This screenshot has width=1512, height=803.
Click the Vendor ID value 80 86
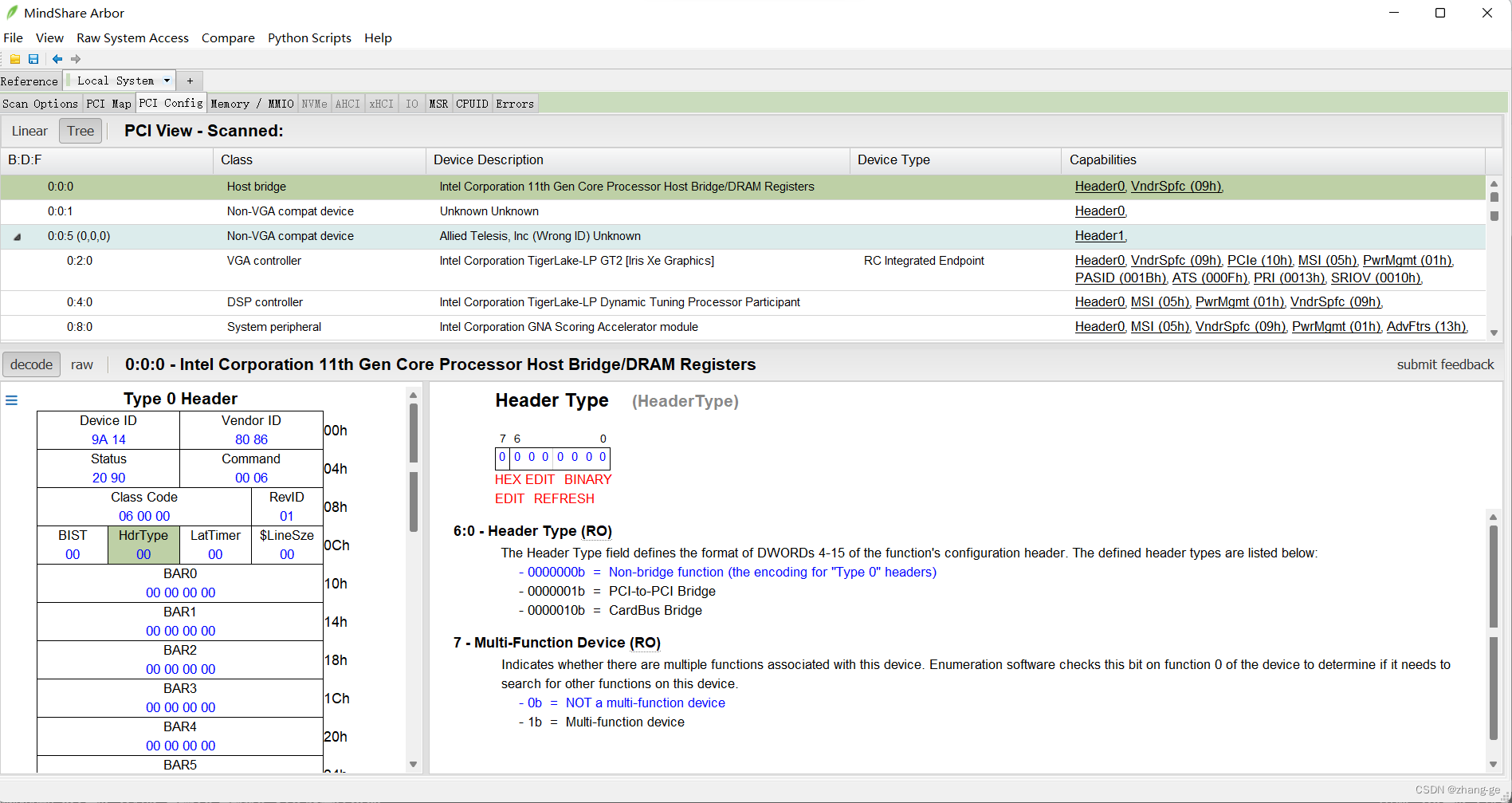pos(251,439)
